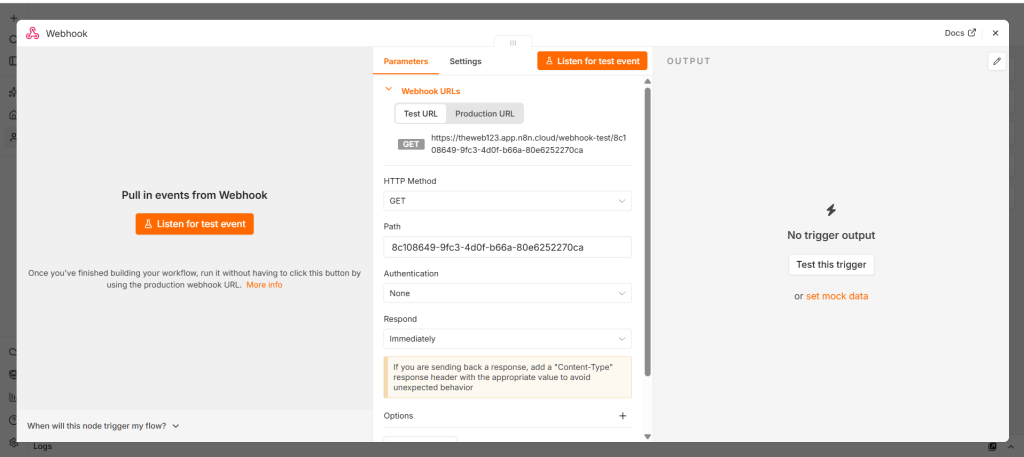Screen dimensions: 1024x457
Task: Click the GET method badge
Action: [x=411, y=144]
